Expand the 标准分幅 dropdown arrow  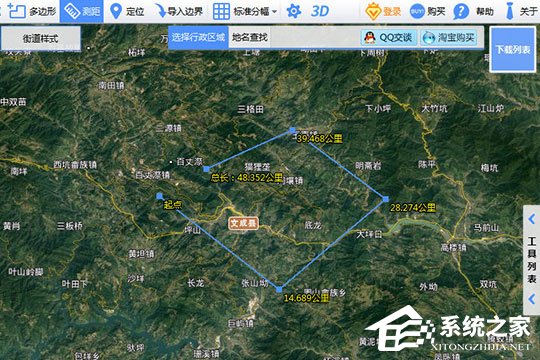pos(274,12)
